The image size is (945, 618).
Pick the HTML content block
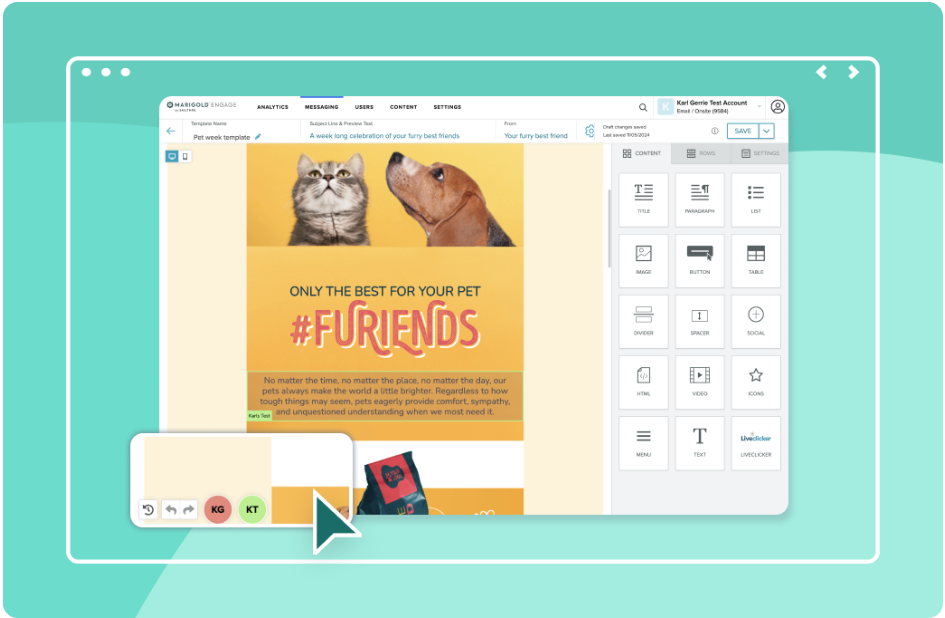click(x=643, y=381)
